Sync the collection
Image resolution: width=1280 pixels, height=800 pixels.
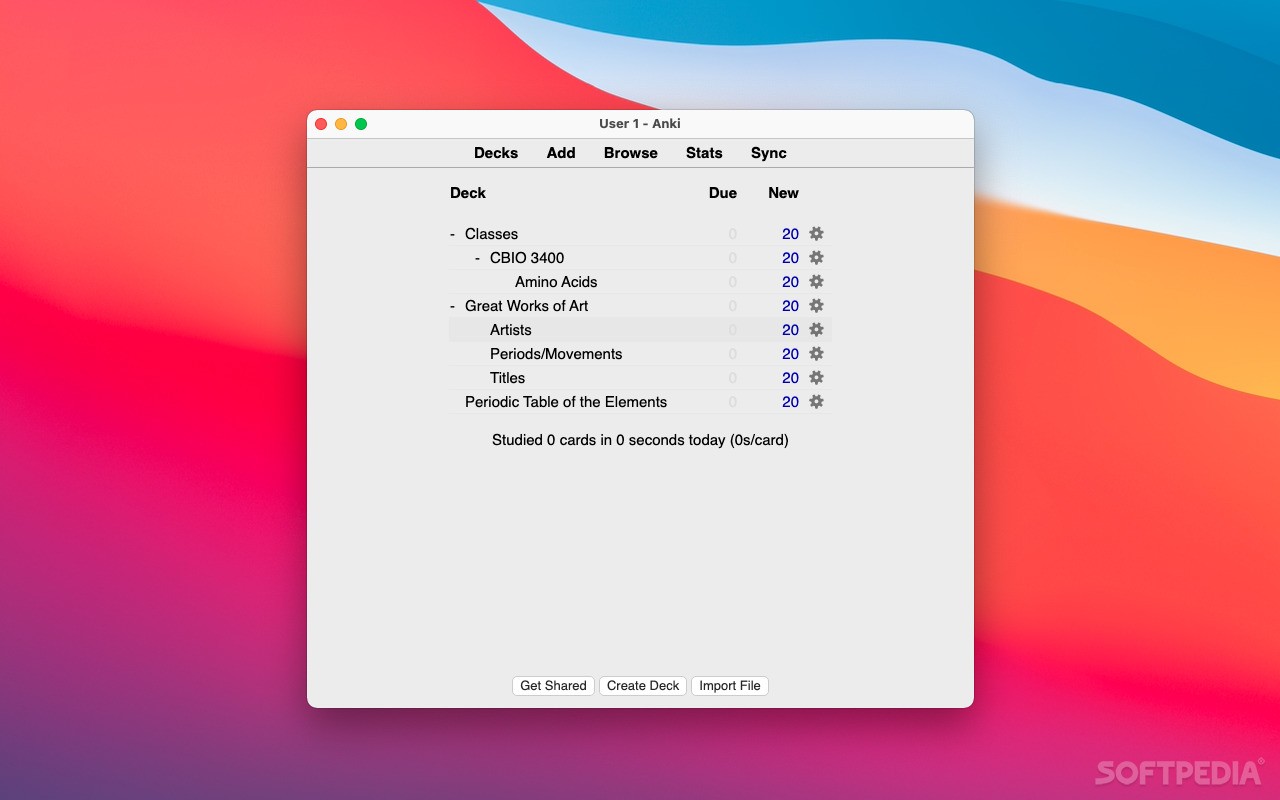pyautogui.click(x=769, y=153)
